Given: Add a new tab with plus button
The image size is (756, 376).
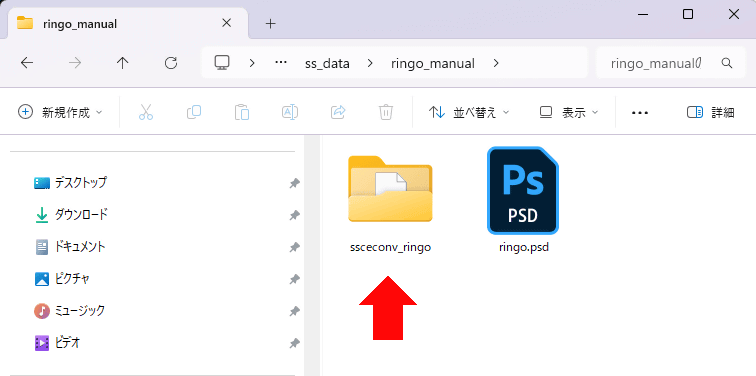Looking at the screenshot, I should pyautogui.click(x=271, y=23).
